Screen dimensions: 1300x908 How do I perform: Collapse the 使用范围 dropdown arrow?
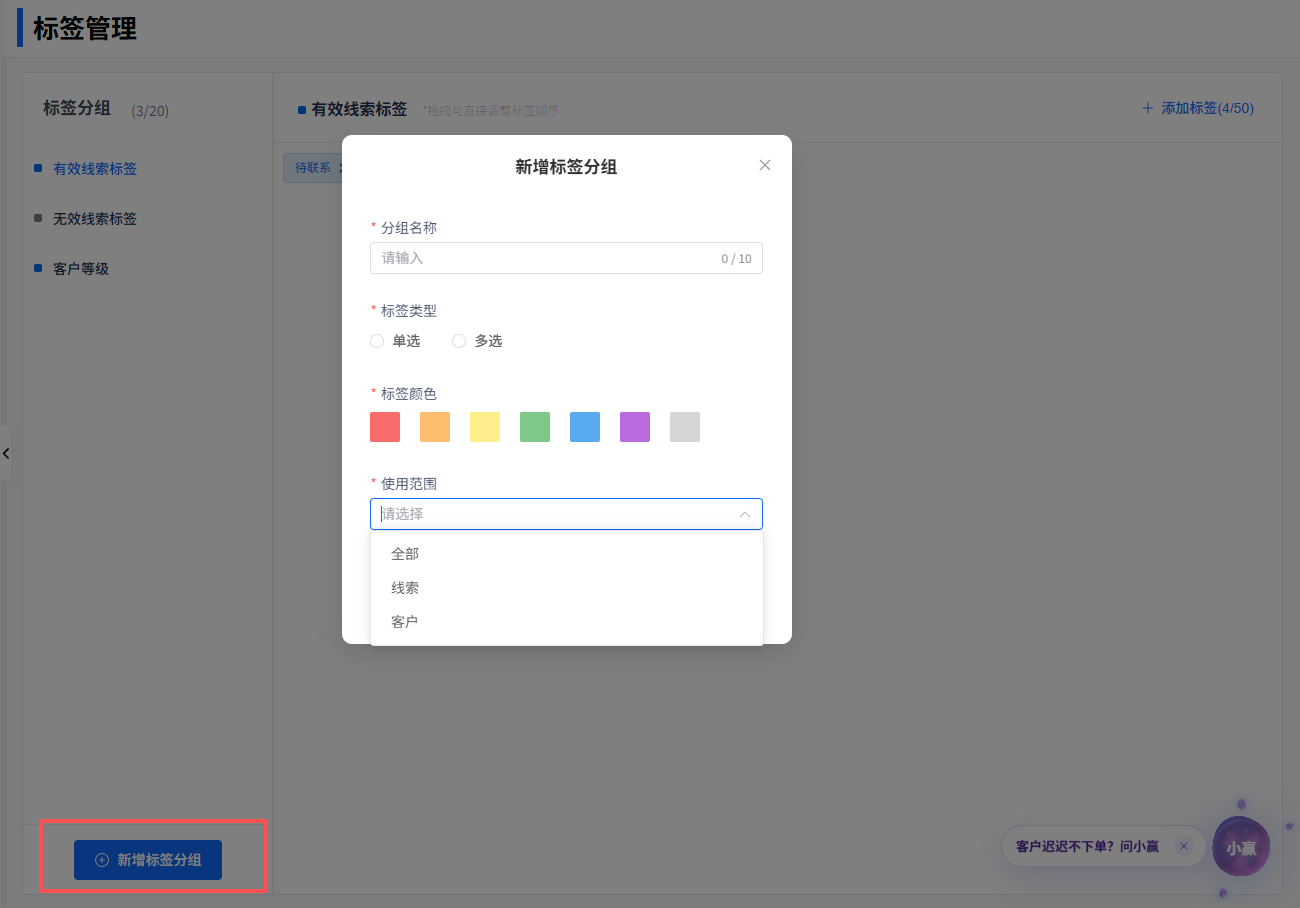pos(745,514)
